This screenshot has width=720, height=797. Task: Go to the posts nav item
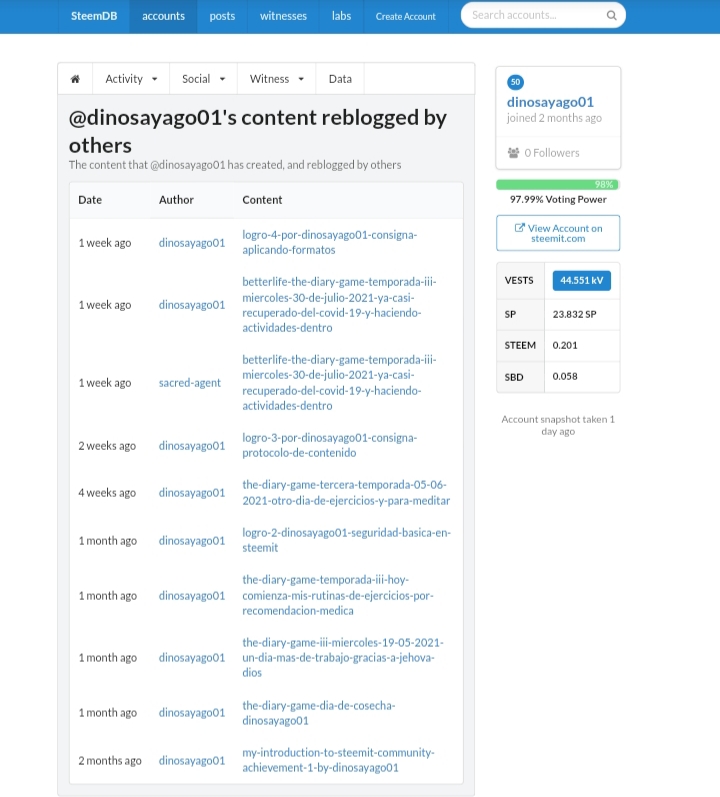222,16
